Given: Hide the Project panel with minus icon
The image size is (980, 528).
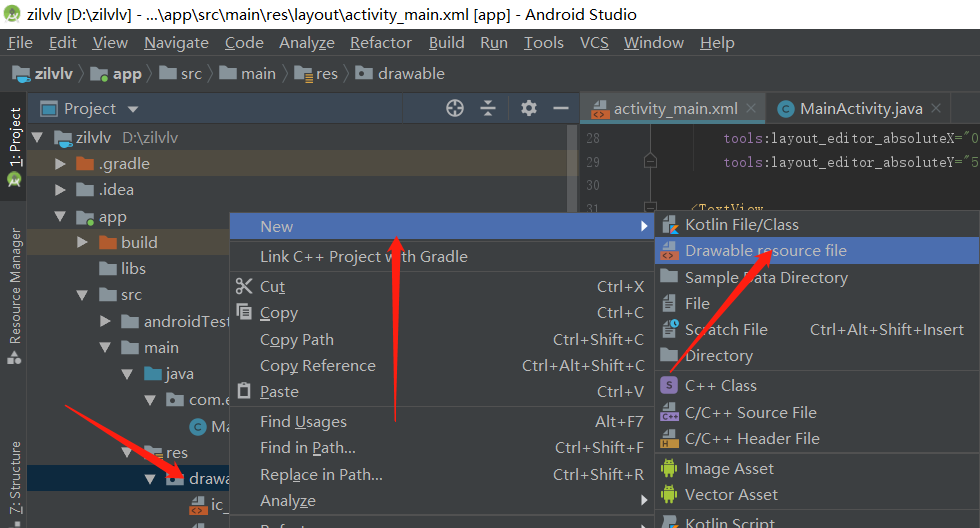Looking at the screenshot, I should pos(561,108).
